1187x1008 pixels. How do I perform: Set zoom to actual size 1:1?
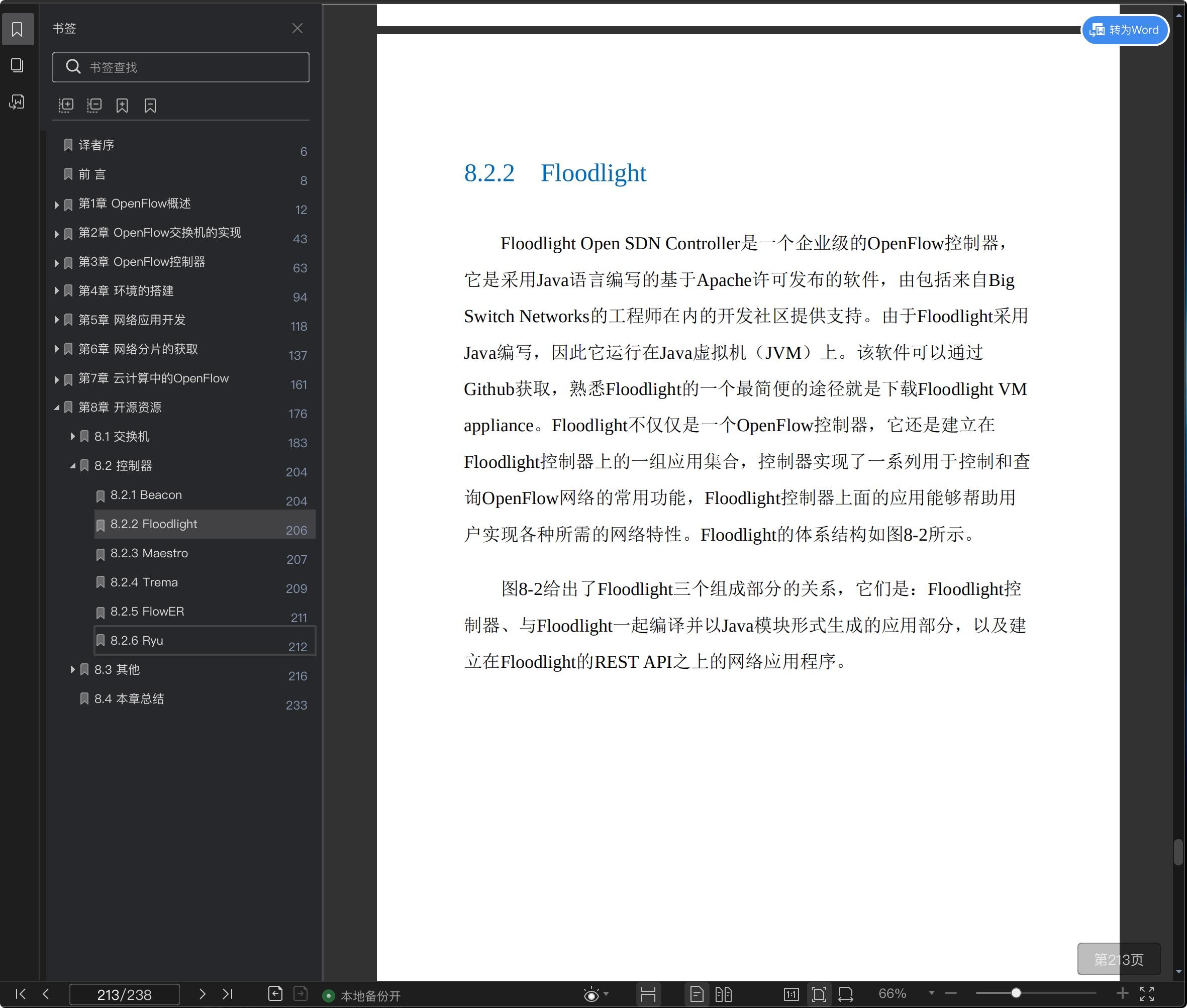click(792, 994)
